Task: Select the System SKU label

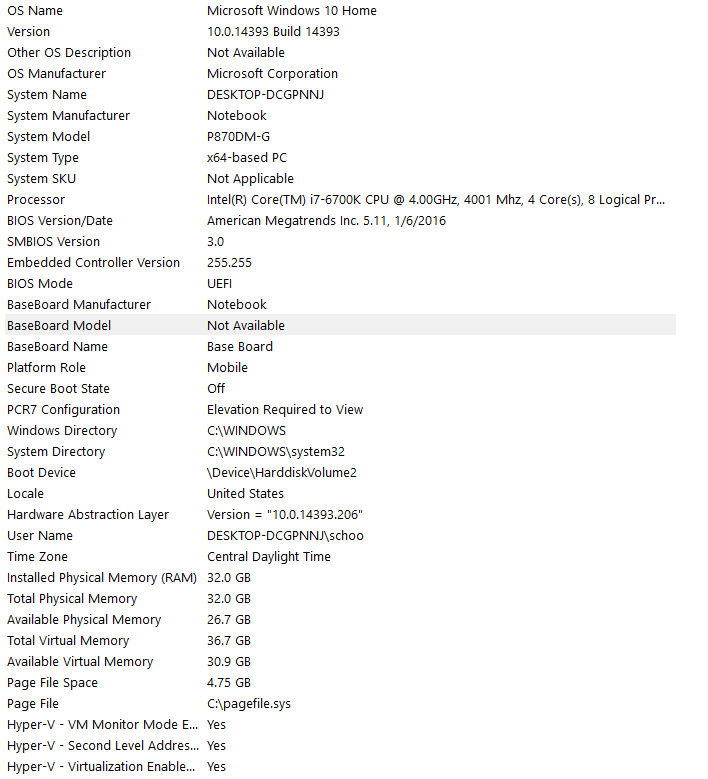Action: [41, 178]
